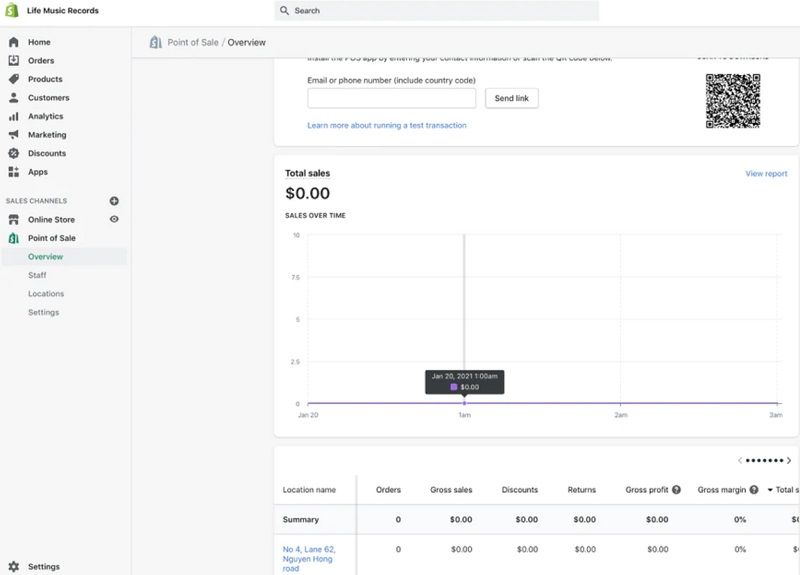Sort by Total sales column arrow

[770, 490]
